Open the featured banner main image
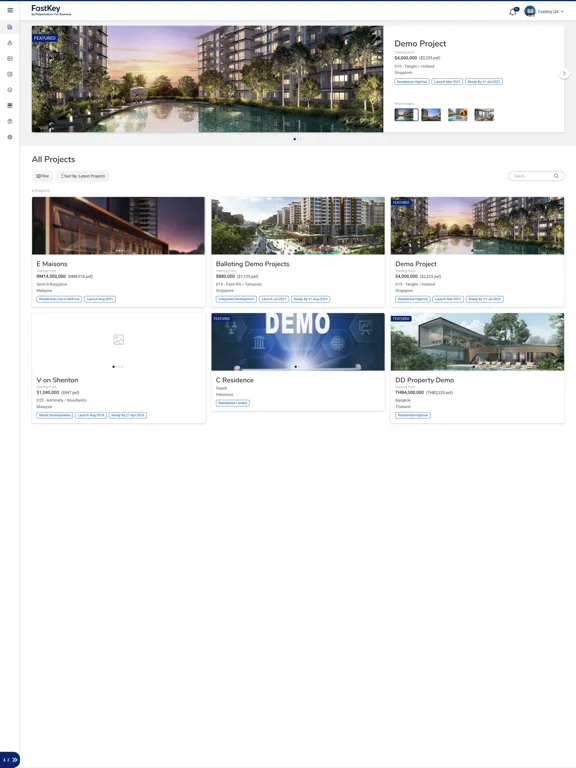 [208, 79]
